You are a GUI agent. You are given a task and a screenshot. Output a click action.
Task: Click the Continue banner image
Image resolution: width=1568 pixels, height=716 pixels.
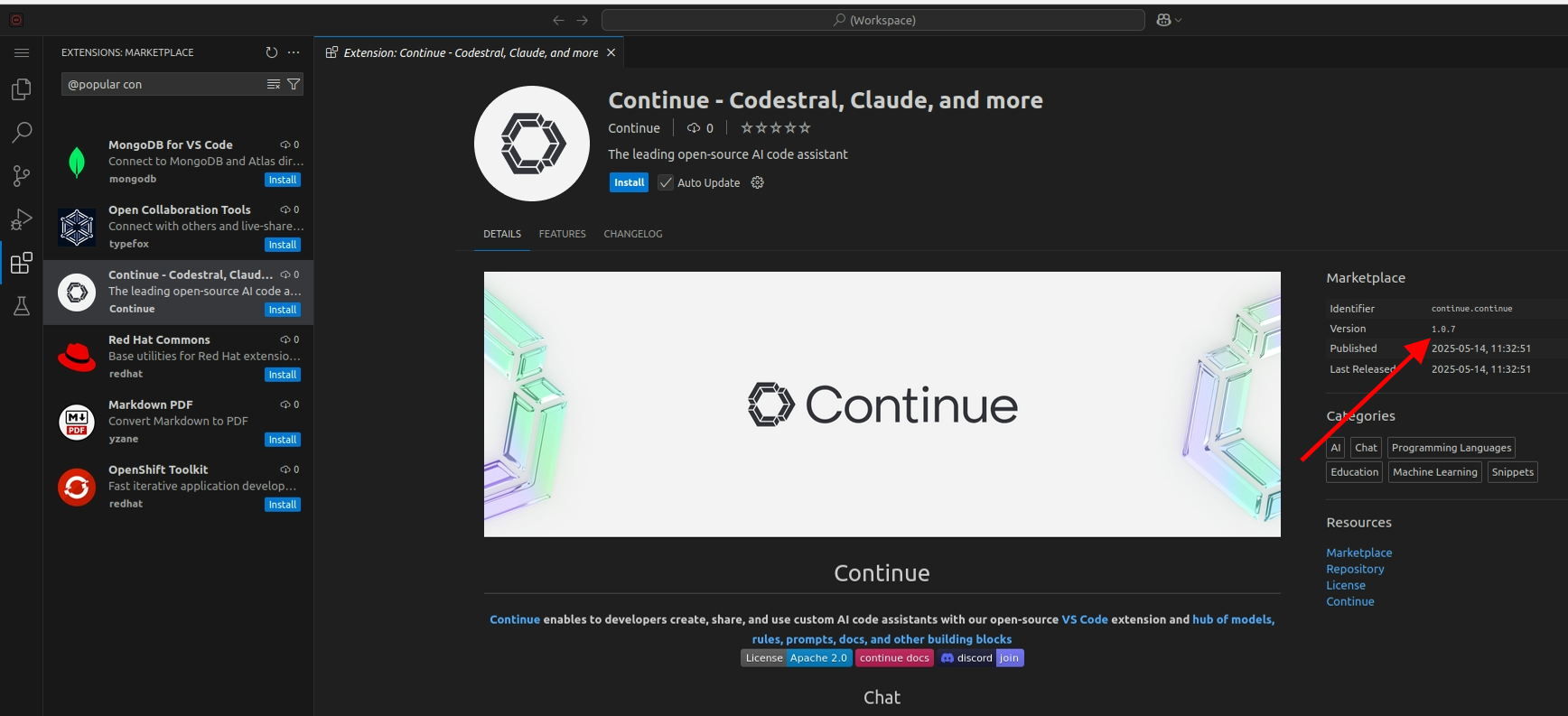click(882, 404)
